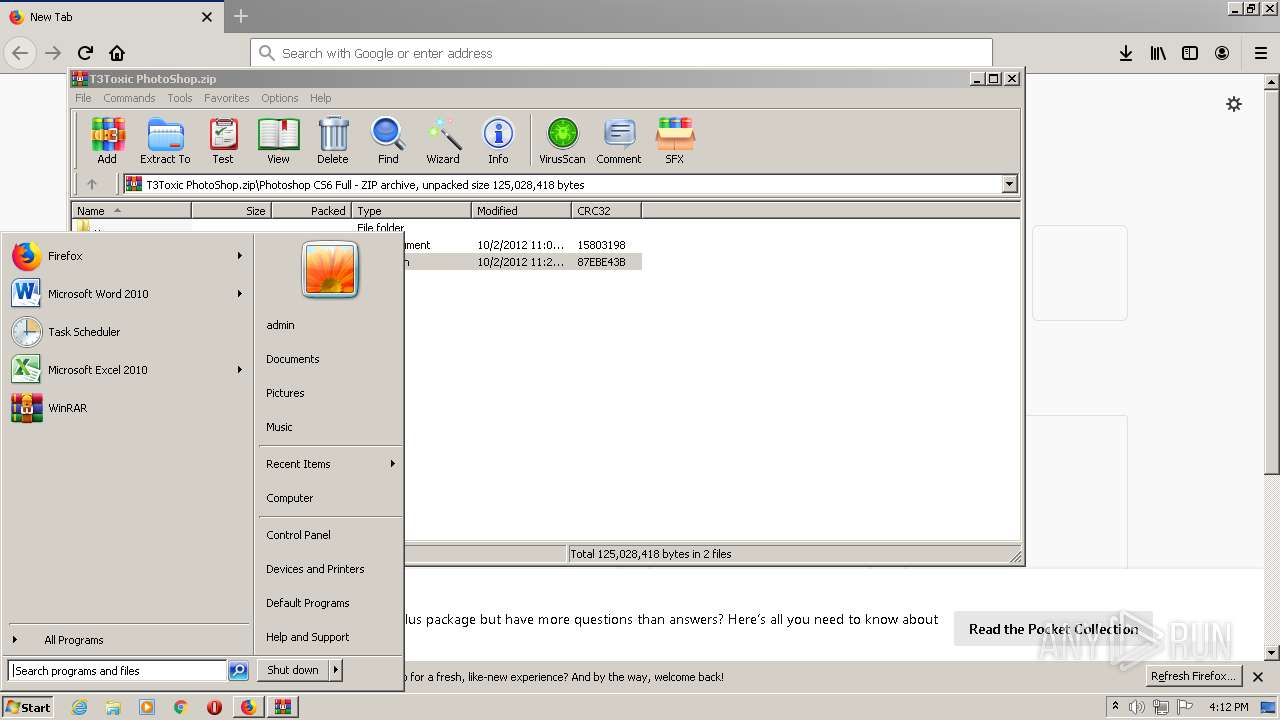Show All Programs list

tap(126, 640)
